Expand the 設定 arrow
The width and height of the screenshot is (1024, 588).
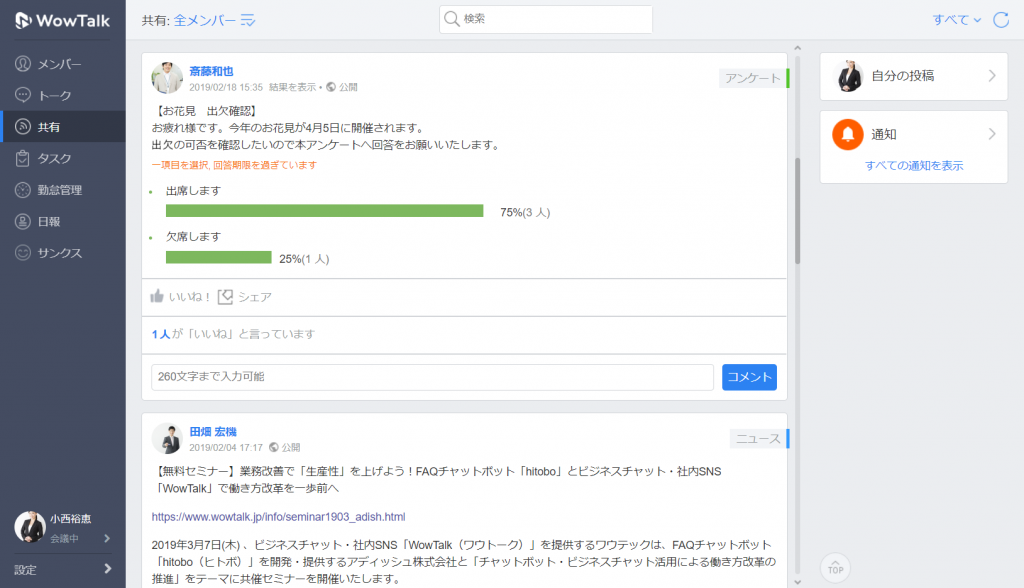108,569
